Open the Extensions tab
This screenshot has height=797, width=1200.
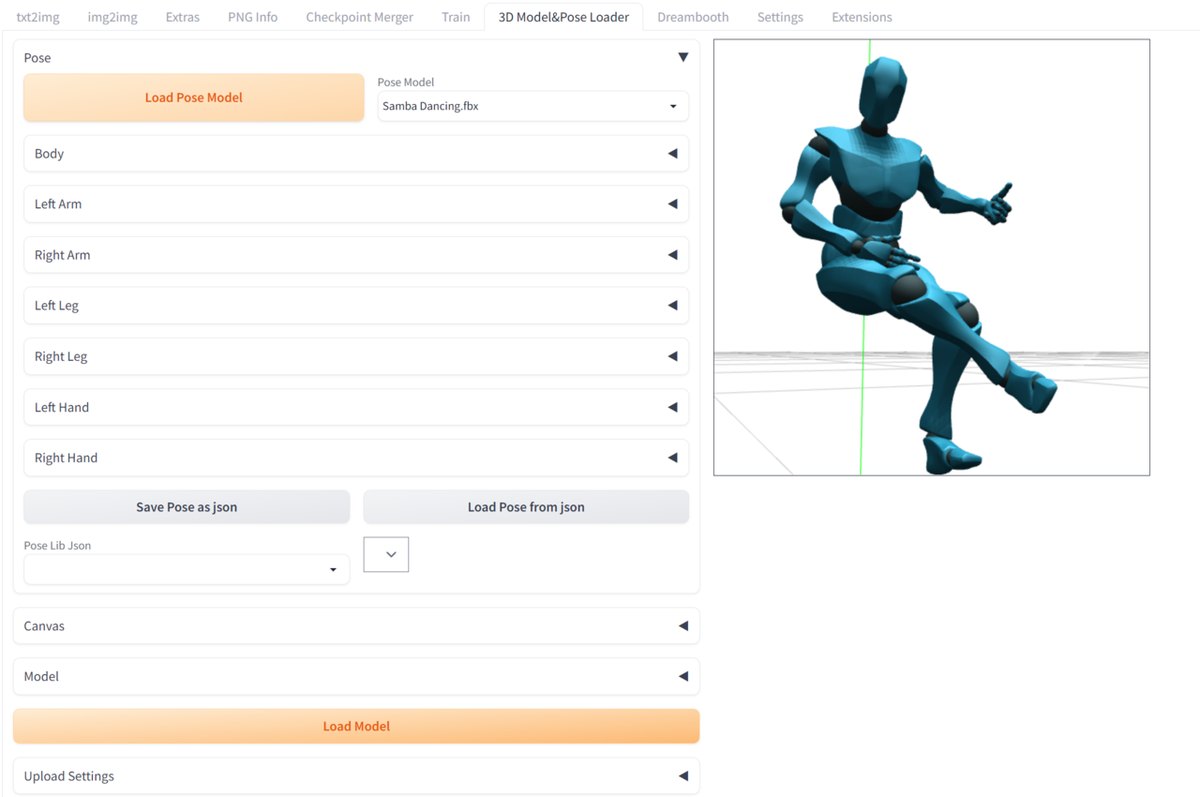point(861,17)
